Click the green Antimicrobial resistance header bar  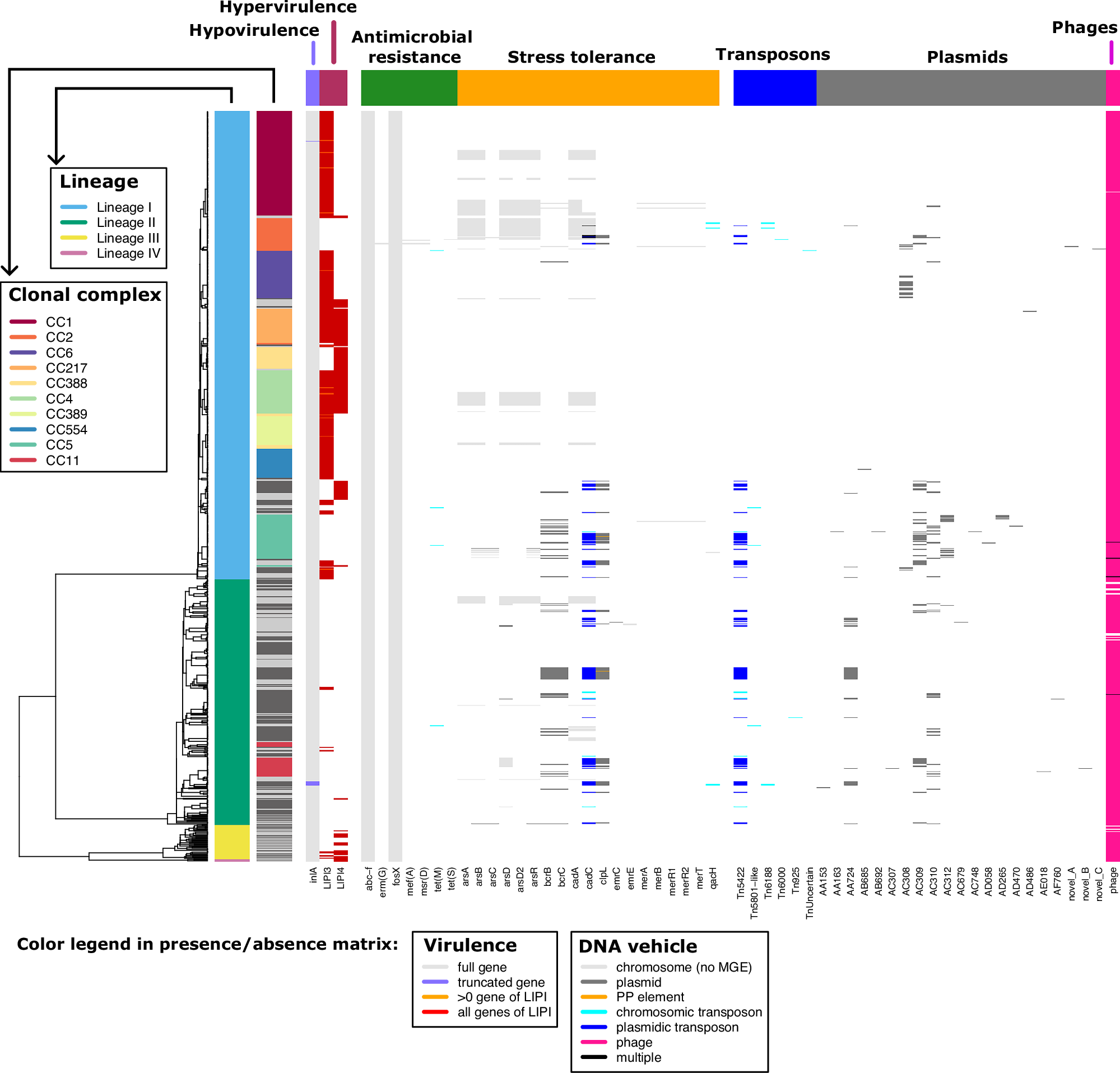tap(408, 87)
